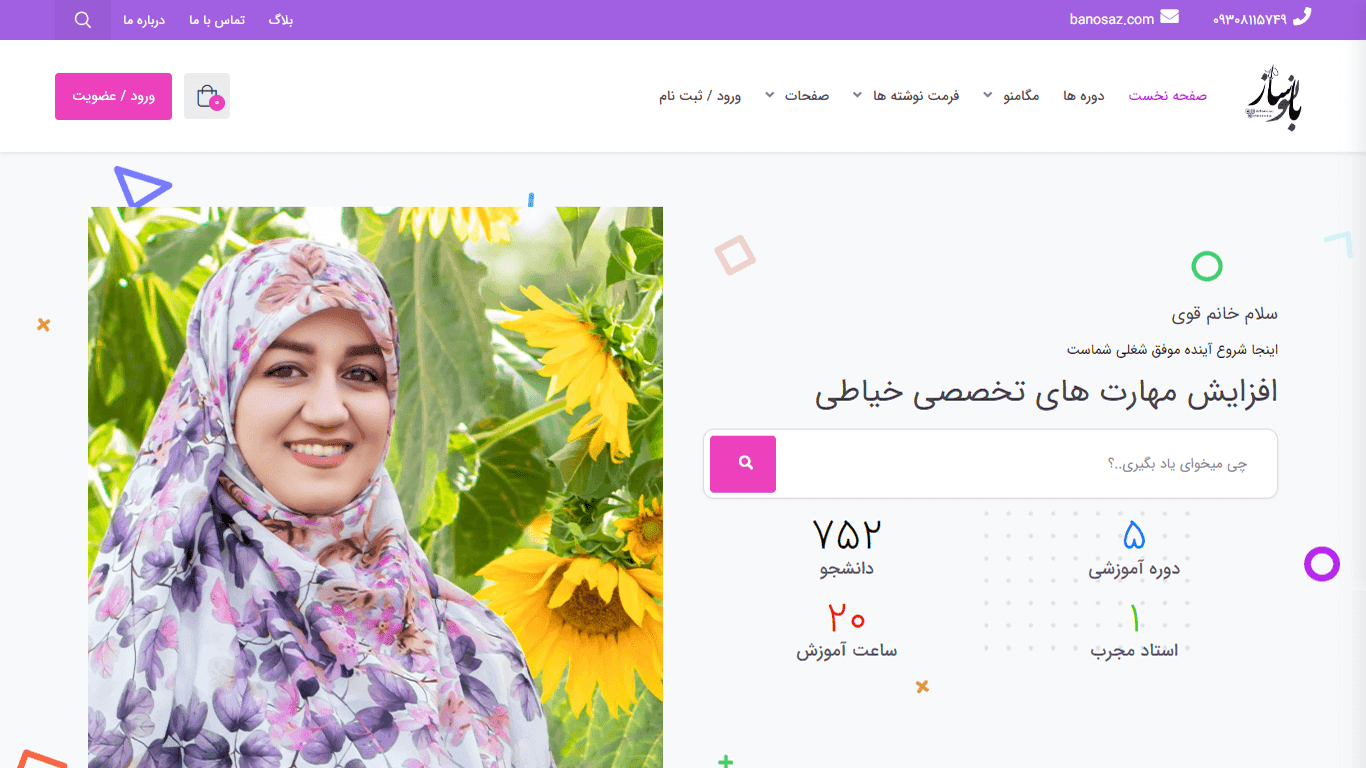This screenshot has width=1366, height=768.
Task: Open ورود / ثبت نام menu item
Action: (700, 96)
